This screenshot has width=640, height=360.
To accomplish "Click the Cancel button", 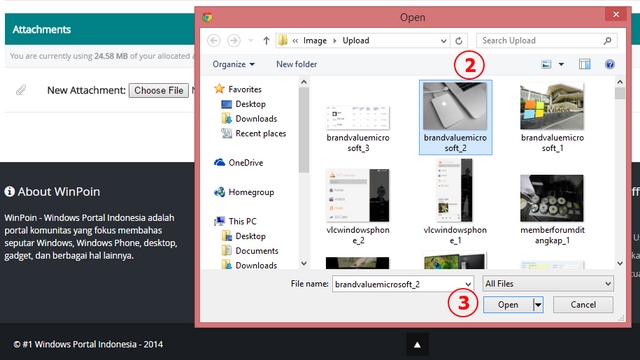I will (x=583, y=305).
